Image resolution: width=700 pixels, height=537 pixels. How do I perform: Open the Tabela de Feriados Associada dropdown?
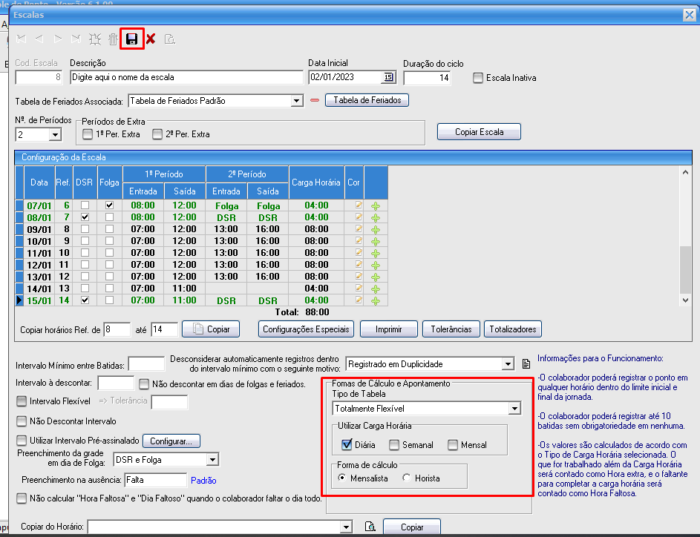click(x=296, y=101)
